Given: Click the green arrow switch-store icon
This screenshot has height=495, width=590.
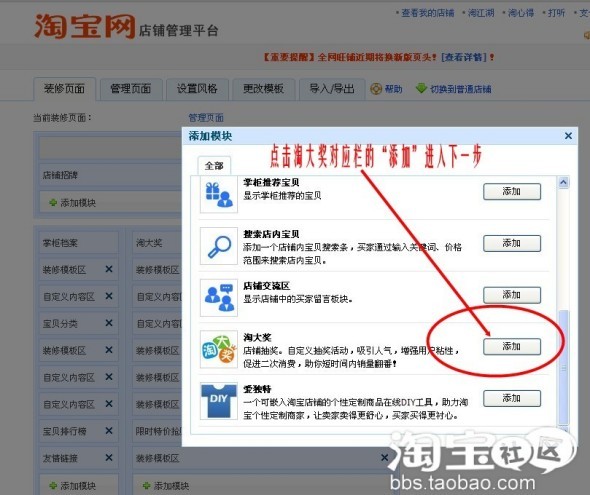Looking at the screenshot, I should click(x=421, y=88).
